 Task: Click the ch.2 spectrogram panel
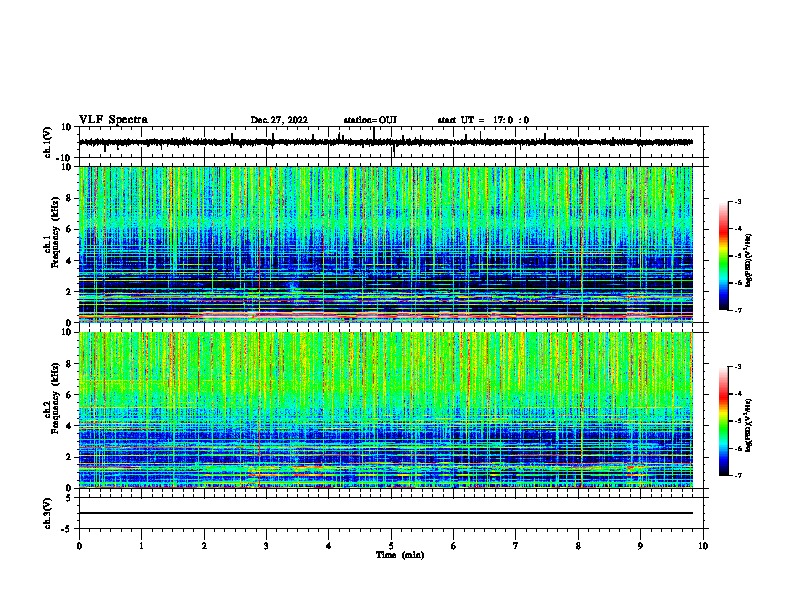(386, 410)
